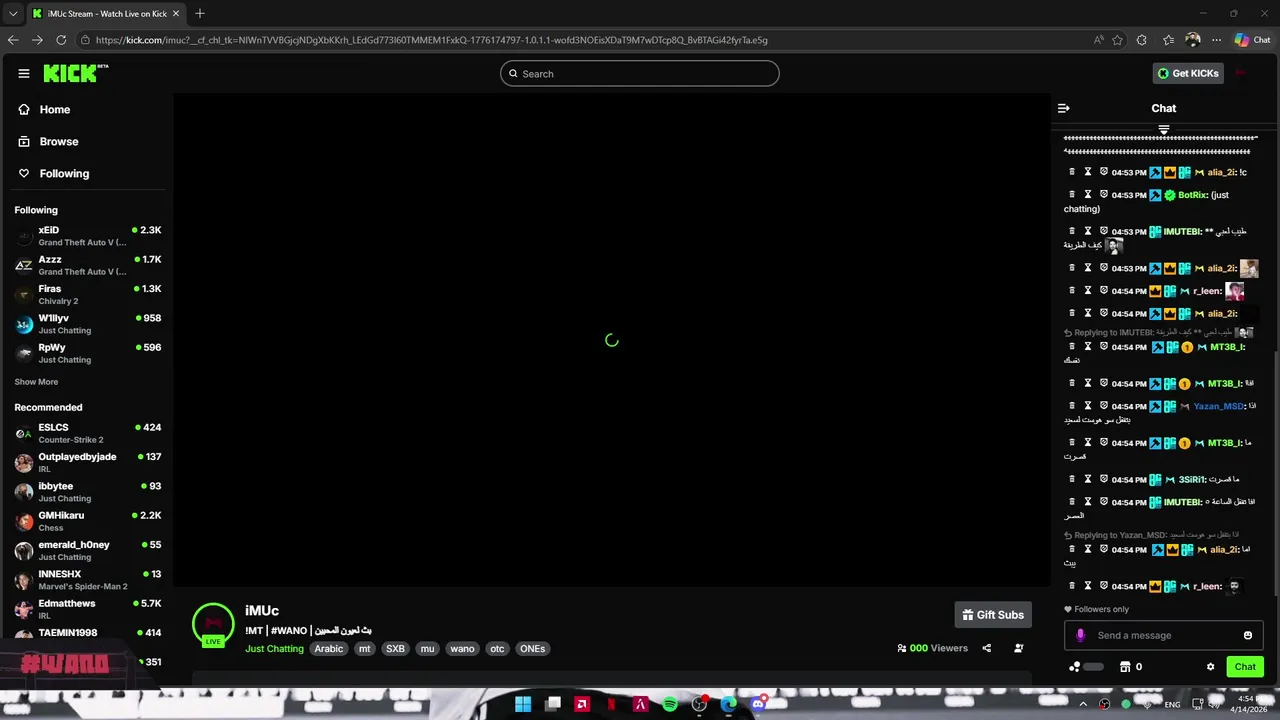1280x720 pixels.
Task: Open Windows Start menu
Action: 523,704
